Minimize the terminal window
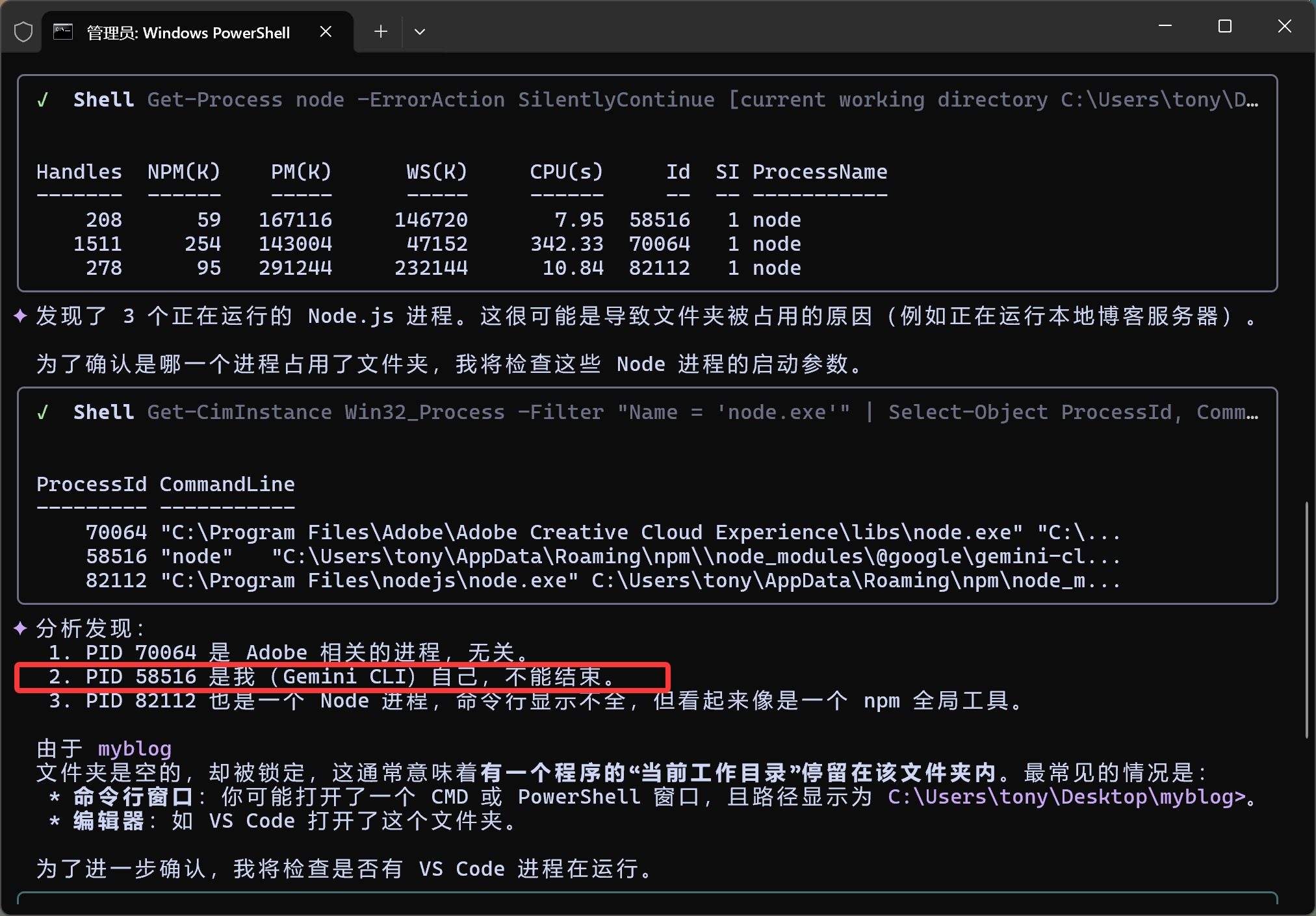 tap(1165, 27)
